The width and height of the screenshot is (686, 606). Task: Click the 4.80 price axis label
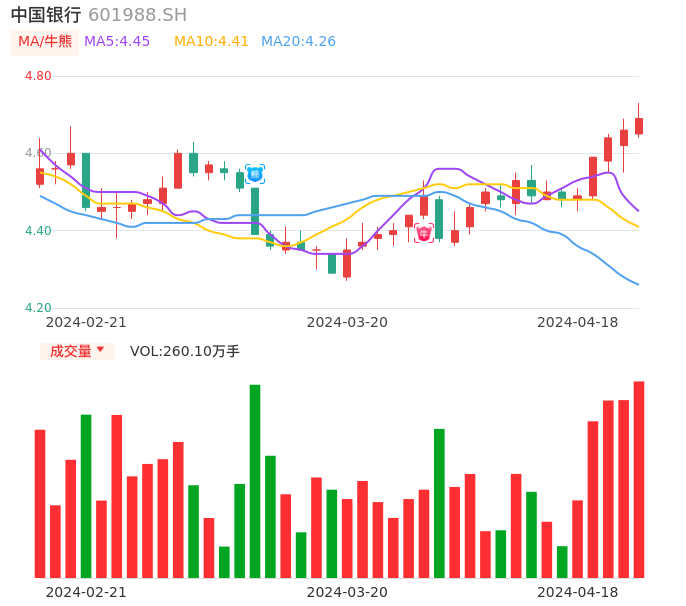(38, 76)
